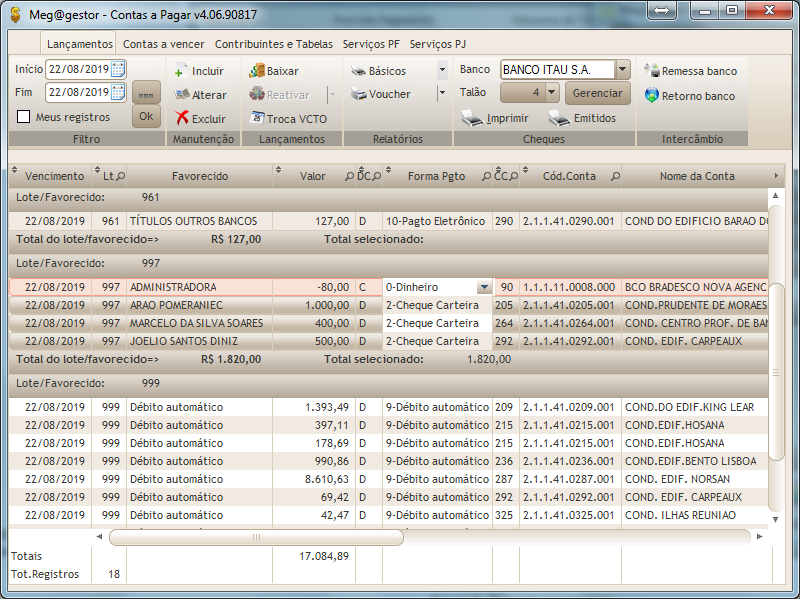Open Remessa banco exchange

click(652, 71)
